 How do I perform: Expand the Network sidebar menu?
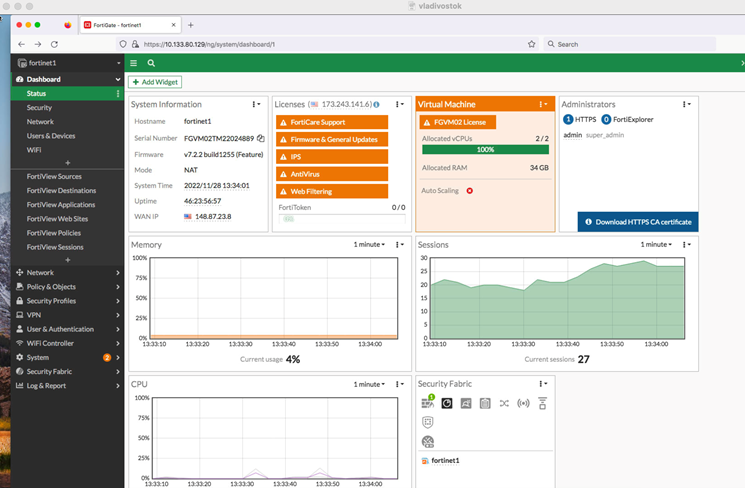tap(67, 273)
